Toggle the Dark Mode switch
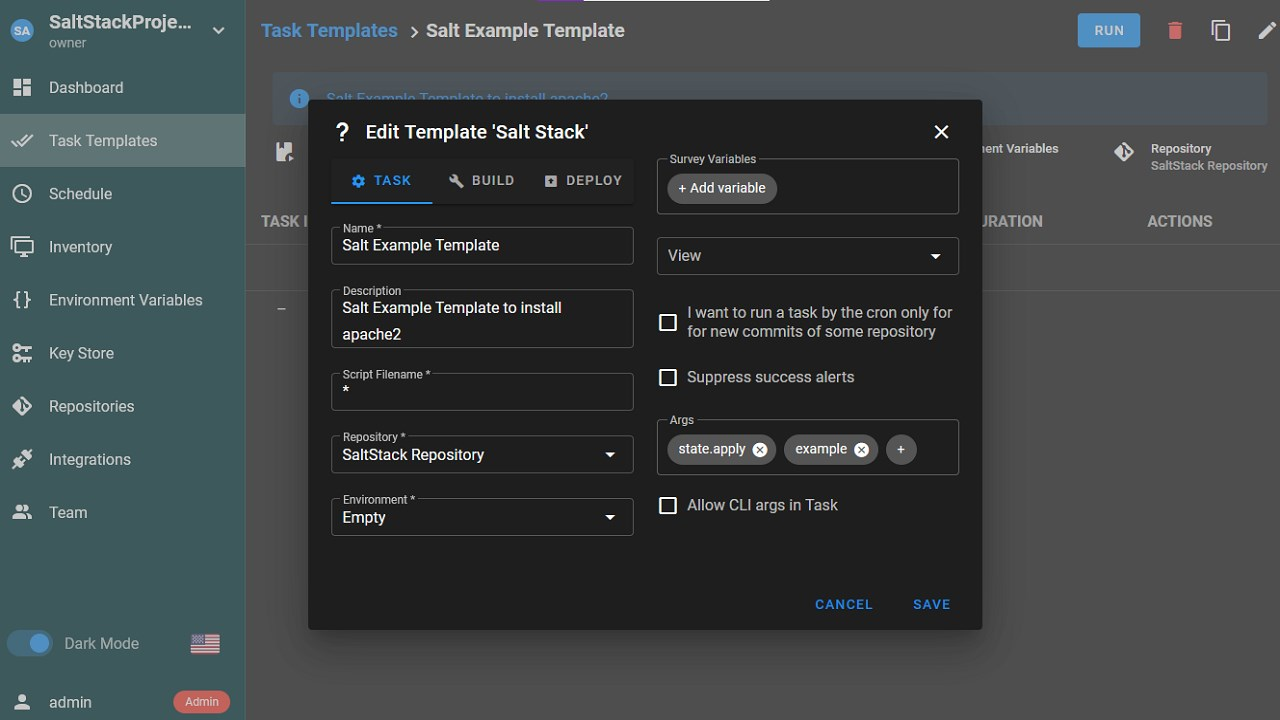The width and height of the screenshot is (1280, 720). tap(30, 644)
